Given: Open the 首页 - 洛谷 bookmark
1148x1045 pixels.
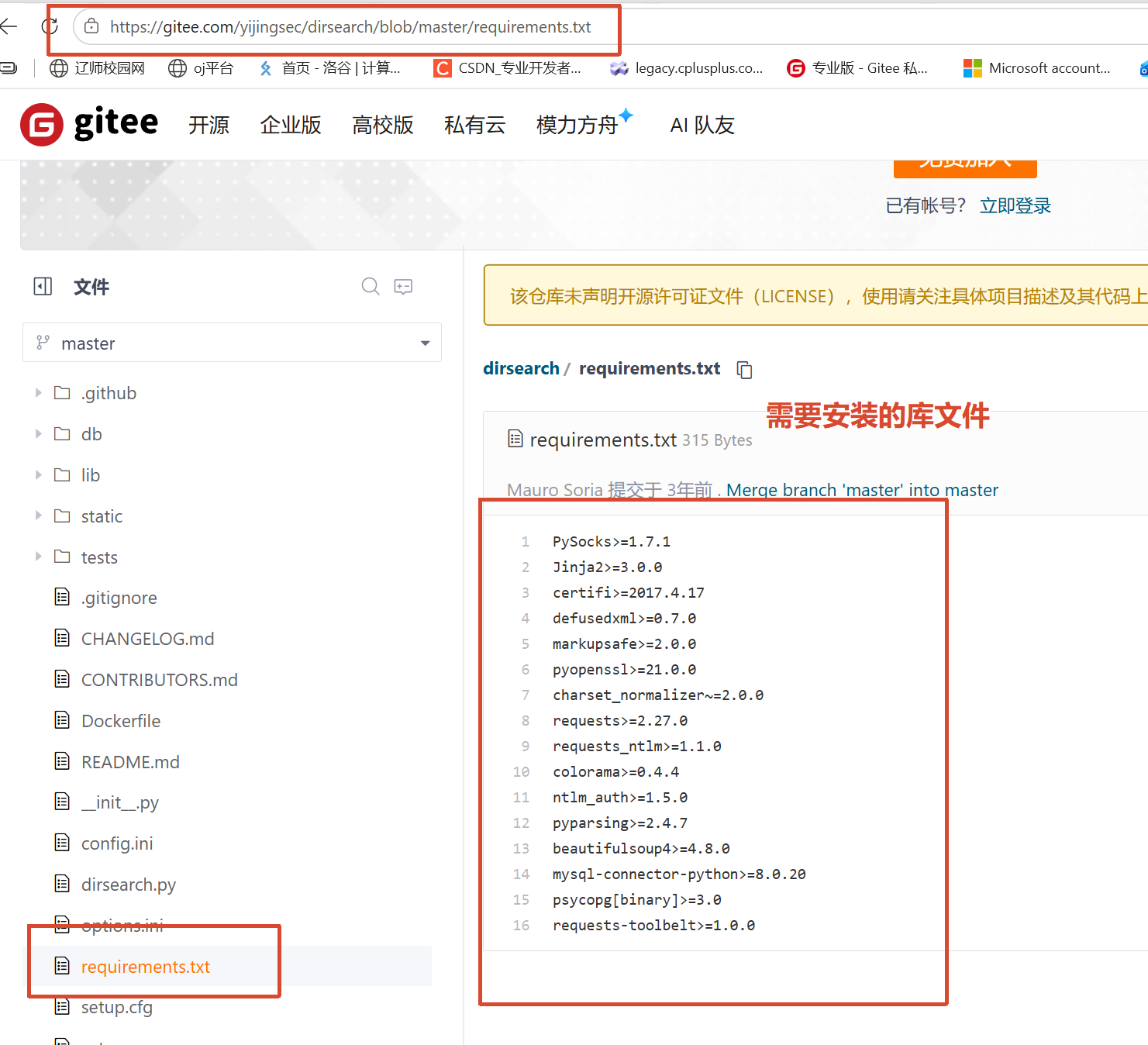Looking at the screenshot, I should click(x=329, y=68).
